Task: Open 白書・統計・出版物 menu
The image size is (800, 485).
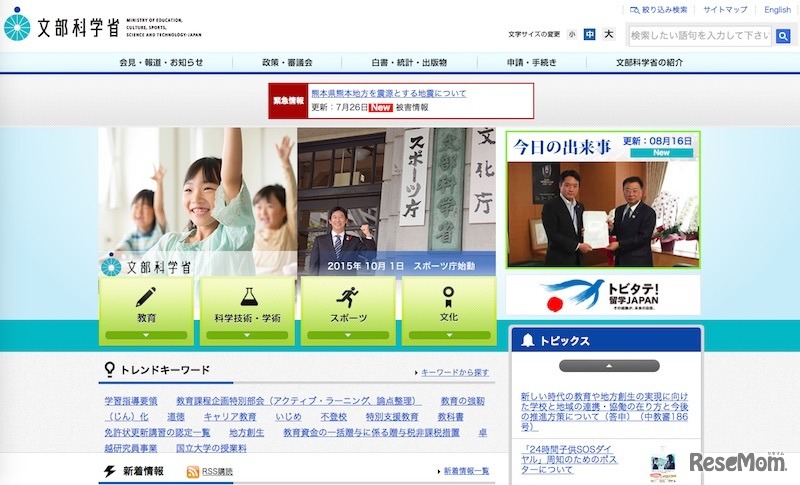Action: tap(409, 63)
